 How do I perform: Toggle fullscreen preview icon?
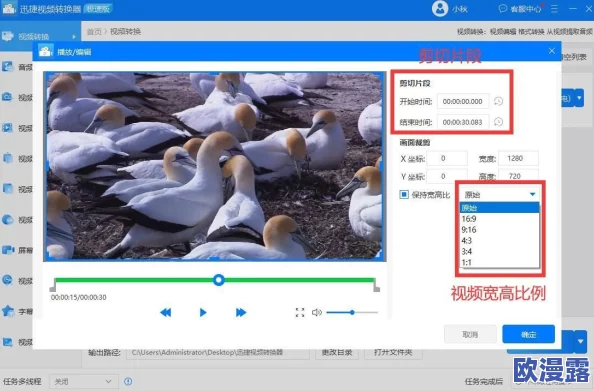pos(300,312)
